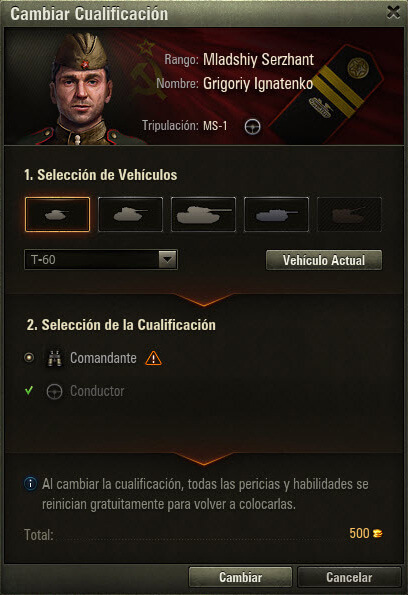
Task: Click the green checkmark next to Conductor
Action: [29, 390]
